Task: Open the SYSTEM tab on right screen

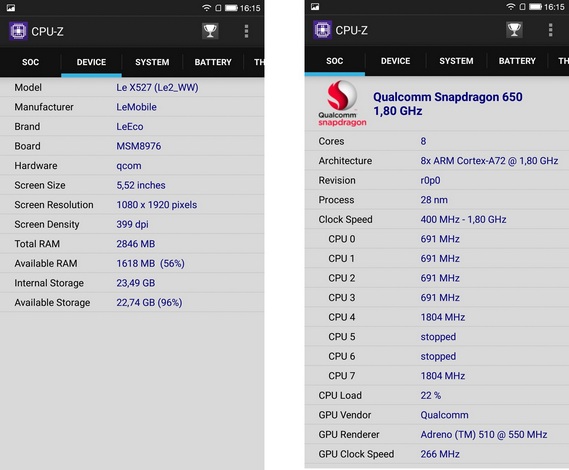Action: tap(456, 61)
